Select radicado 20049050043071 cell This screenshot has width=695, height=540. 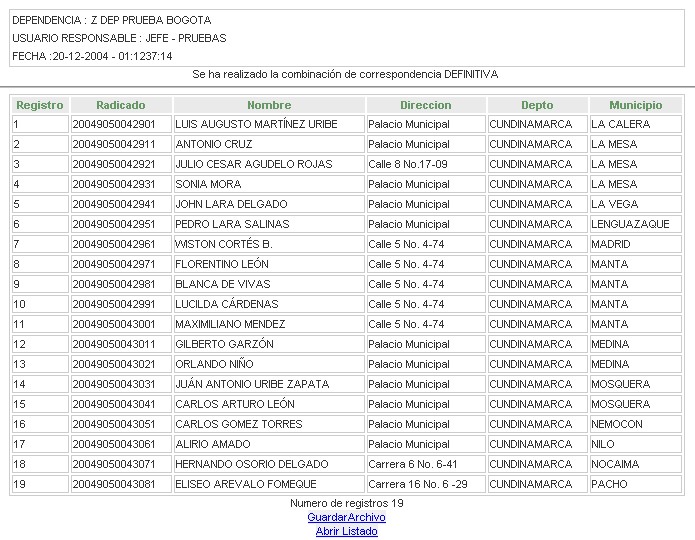[121, 464]
